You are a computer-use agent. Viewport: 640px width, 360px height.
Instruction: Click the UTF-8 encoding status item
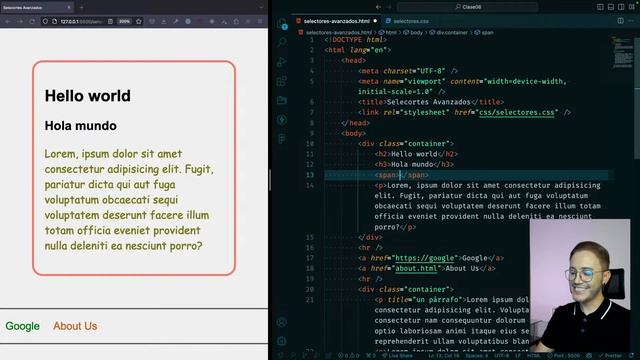501,356
